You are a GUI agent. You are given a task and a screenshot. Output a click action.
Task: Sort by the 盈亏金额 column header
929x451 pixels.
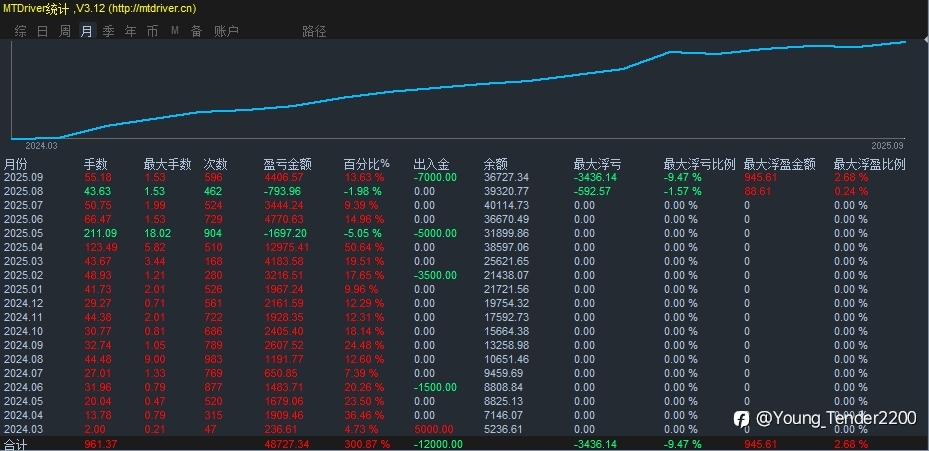point(287,164)
